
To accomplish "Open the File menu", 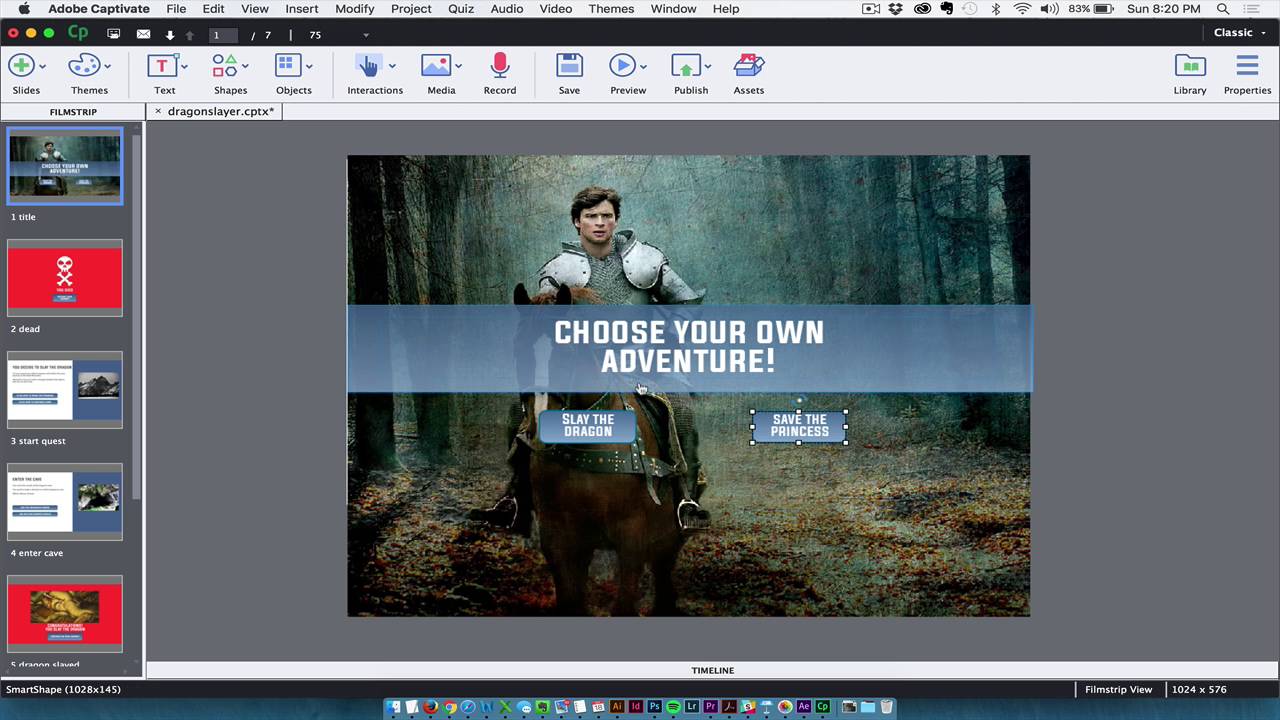I will pos(176,9).
